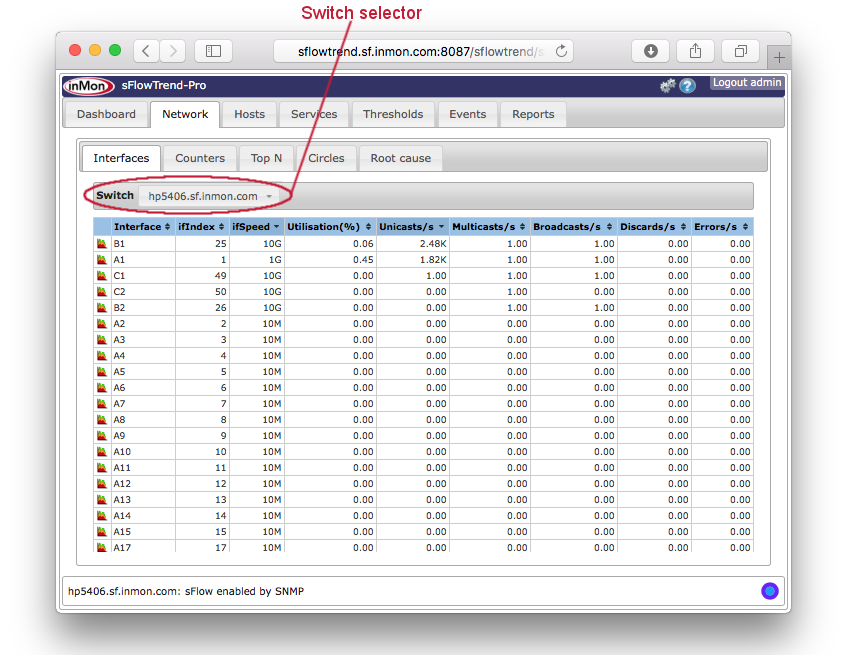847x655 pixels.
Task: Open chart icon for interface B2
Action: [x=102, y=308]
